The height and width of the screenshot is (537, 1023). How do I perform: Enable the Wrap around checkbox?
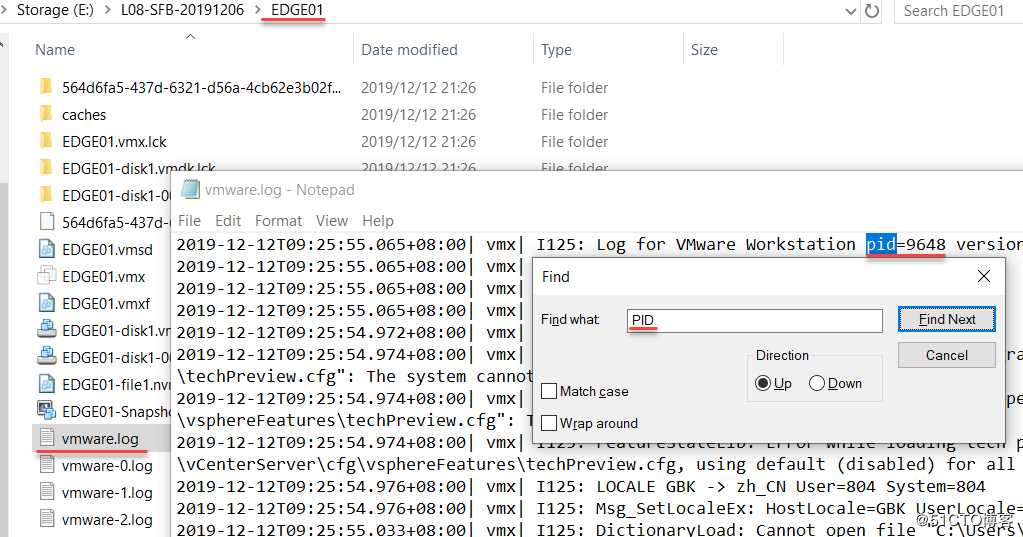point(549,423)
